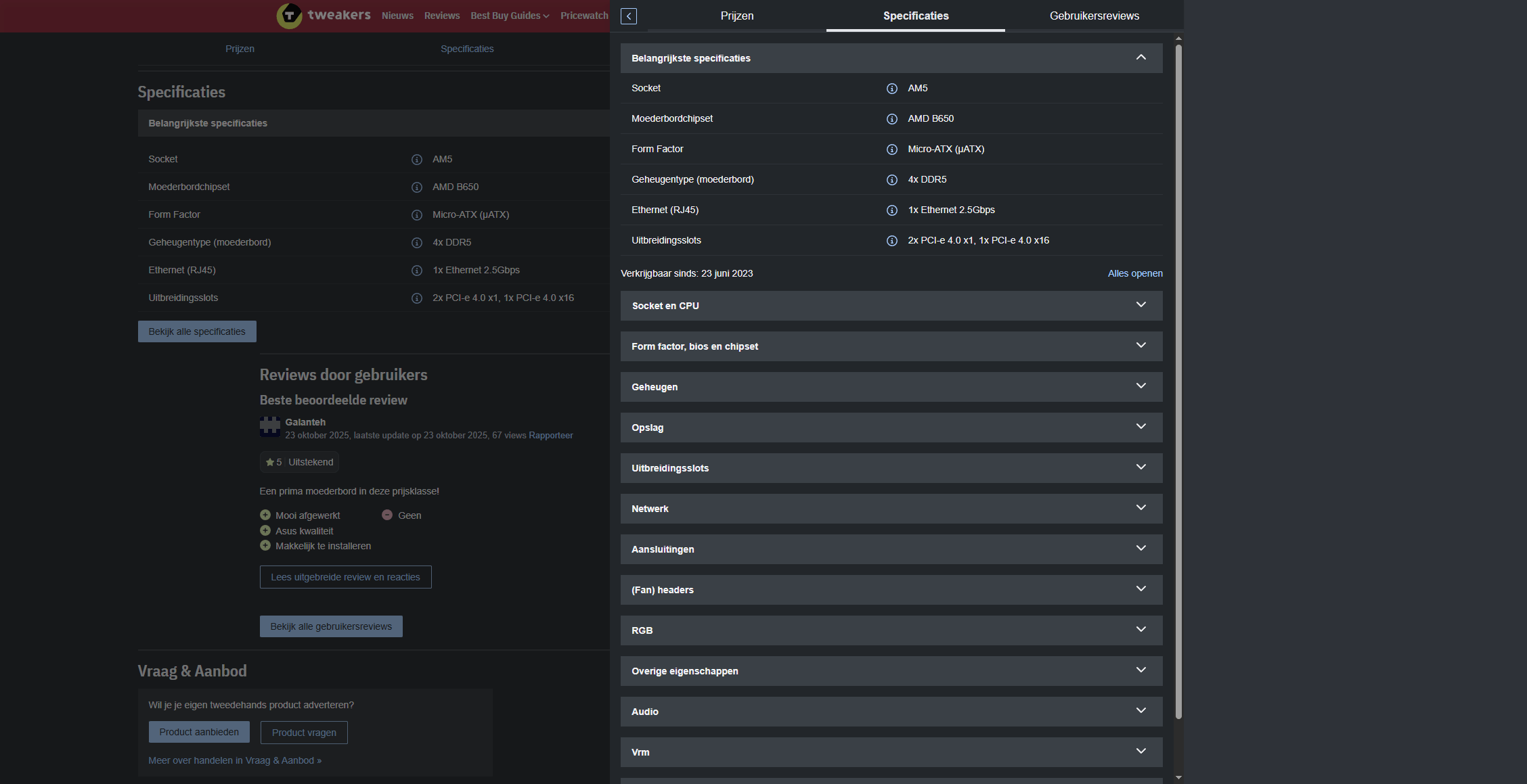This screenshot has height=784, width=1527.
Task: Click info icon beside AMD B650 chipset
Action: point(891,119)
